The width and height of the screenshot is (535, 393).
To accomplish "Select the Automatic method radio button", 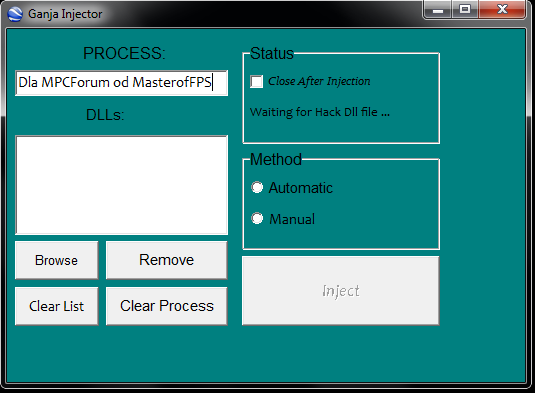I will 257,187.
